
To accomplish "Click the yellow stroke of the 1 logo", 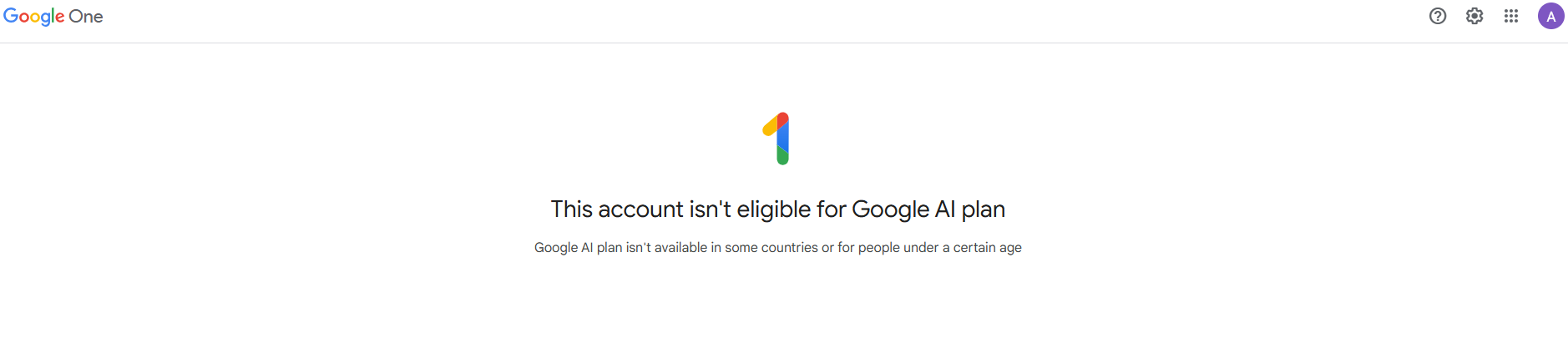I will pos(770,127).
